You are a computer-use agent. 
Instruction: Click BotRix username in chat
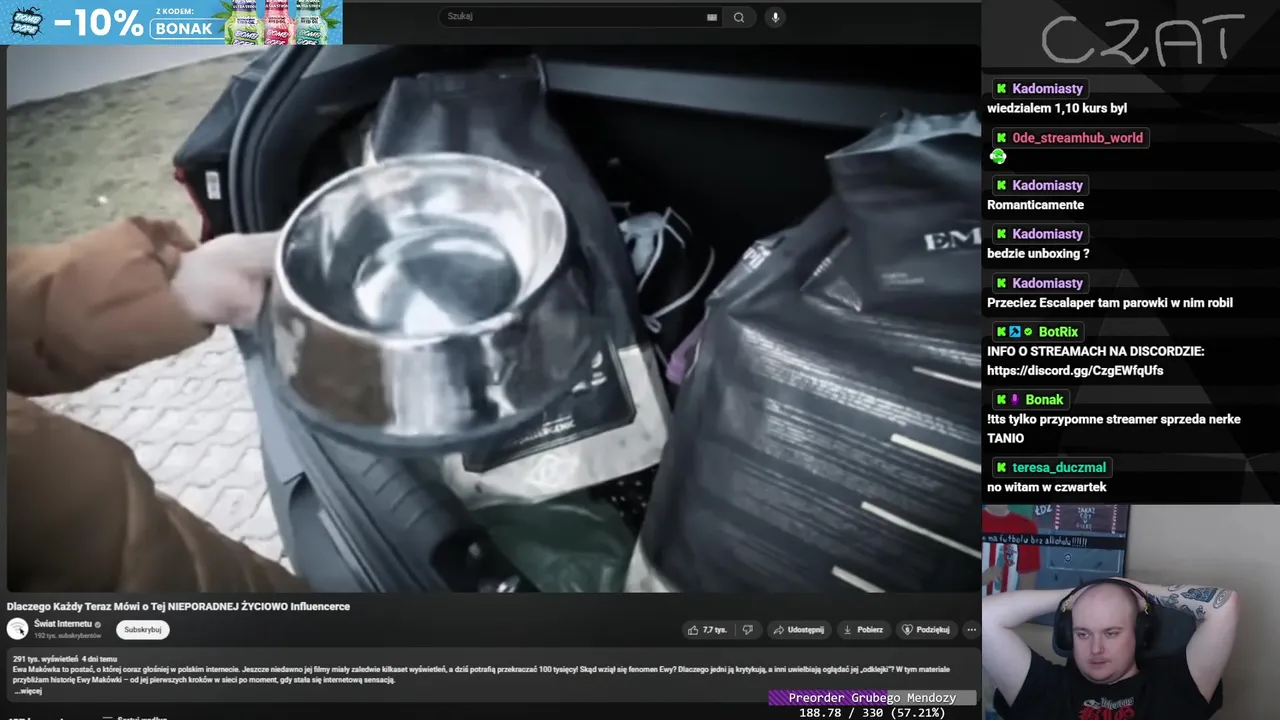1058,332
